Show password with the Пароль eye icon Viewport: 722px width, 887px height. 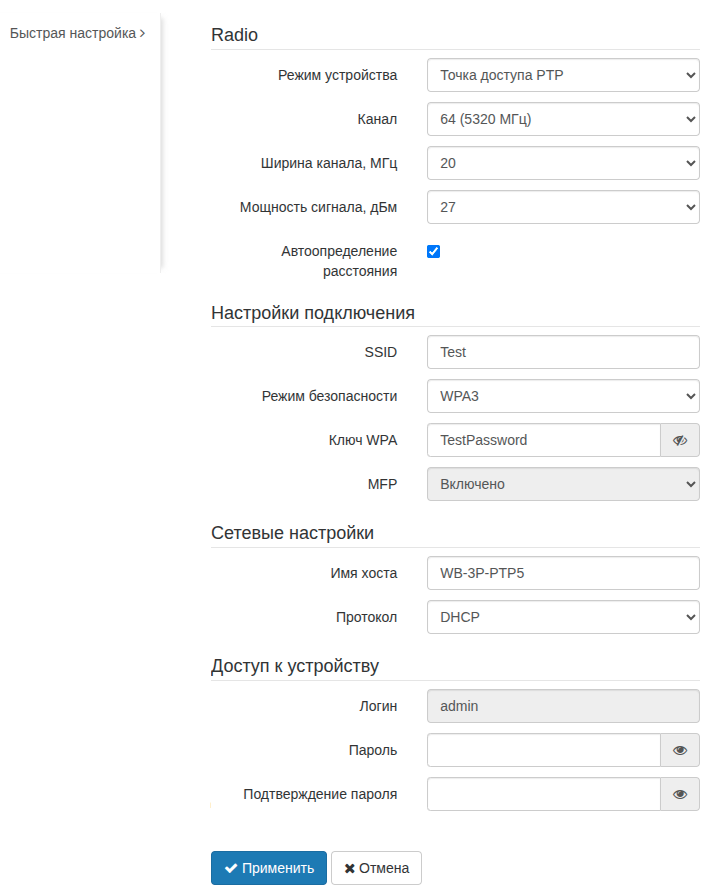680,750
